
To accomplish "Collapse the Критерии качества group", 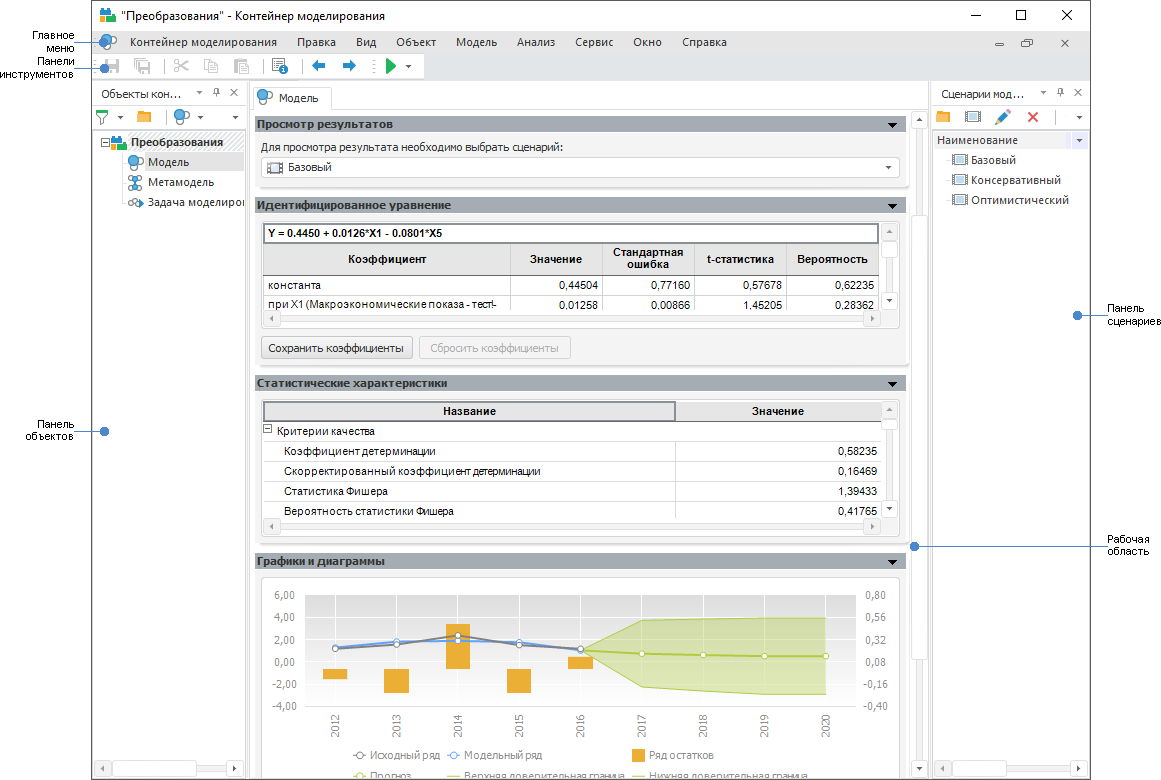I will click(268, 430).
